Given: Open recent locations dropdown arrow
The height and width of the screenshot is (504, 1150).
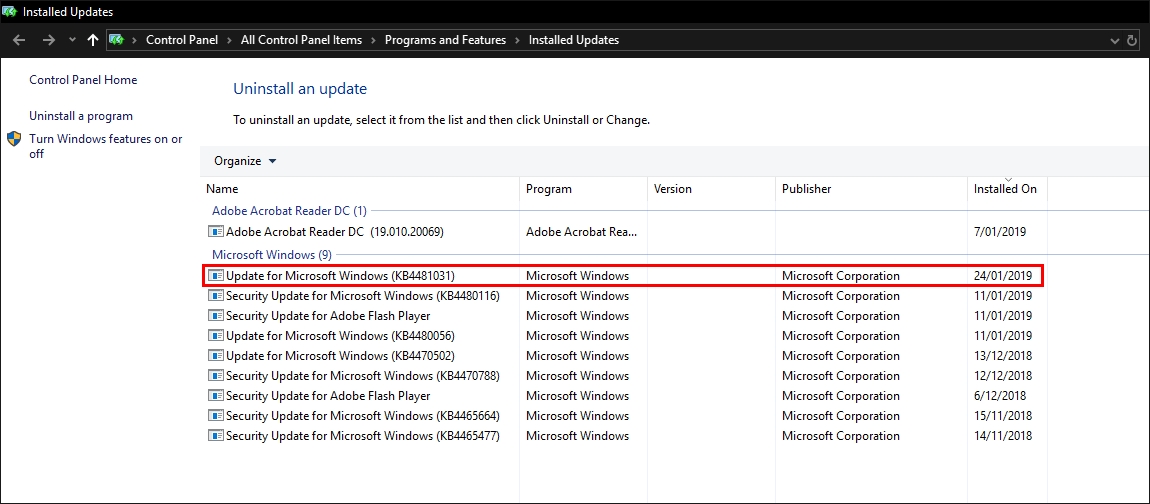Looking at the screenshot, I should pyautogui.click(x=72, y=40).
